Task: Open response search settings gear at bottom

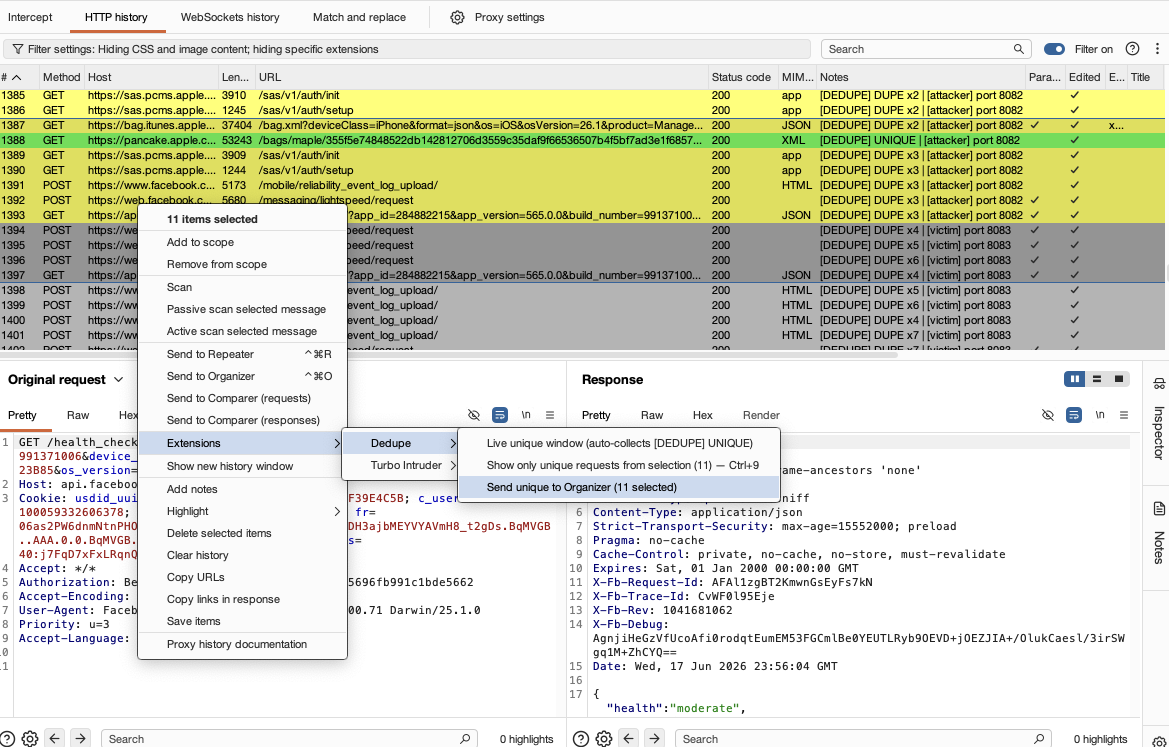Action: [604, 739]
